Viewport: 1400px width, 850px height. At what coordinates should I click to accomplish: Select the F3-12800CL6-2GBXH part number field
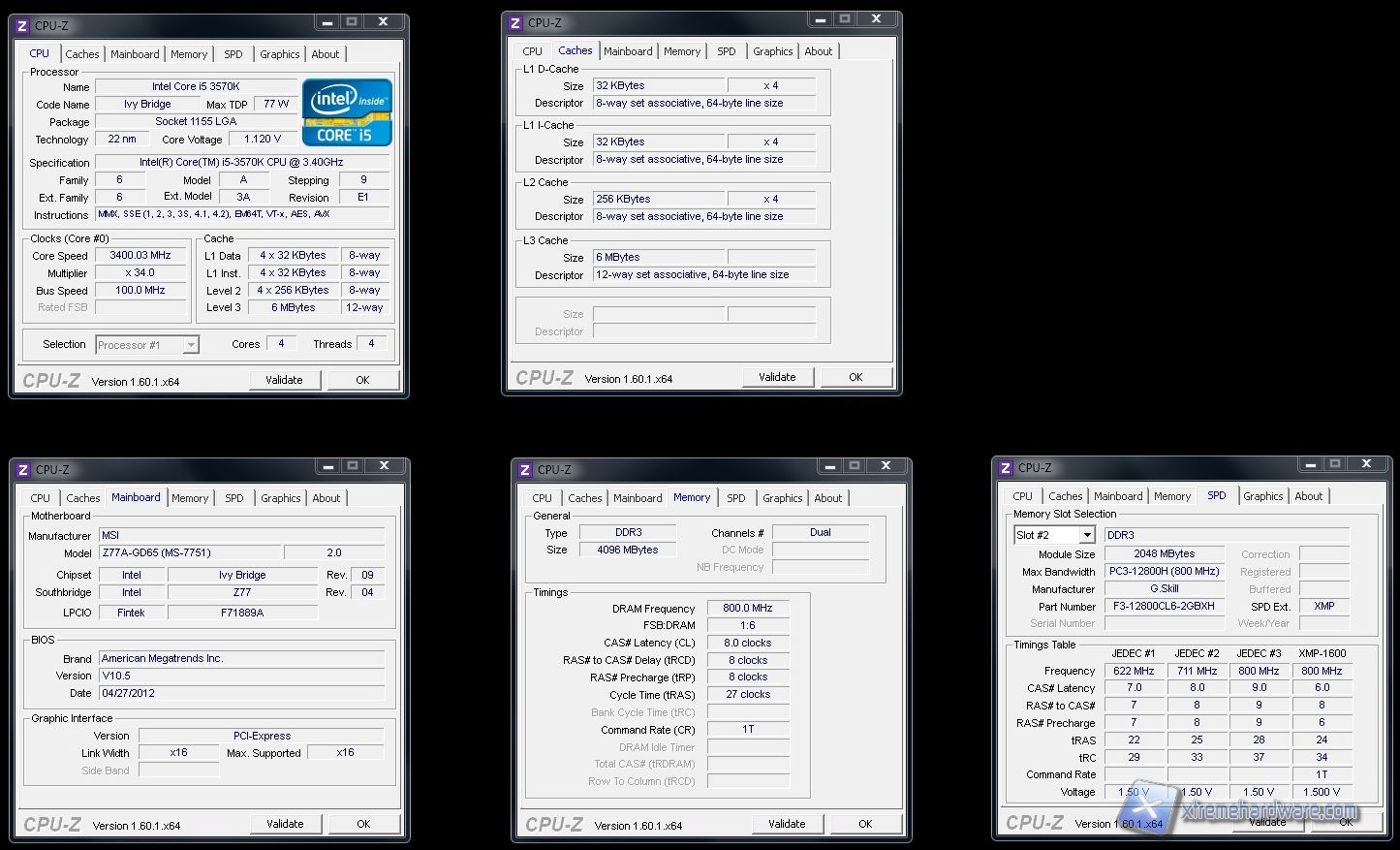tap(1163, 606)
